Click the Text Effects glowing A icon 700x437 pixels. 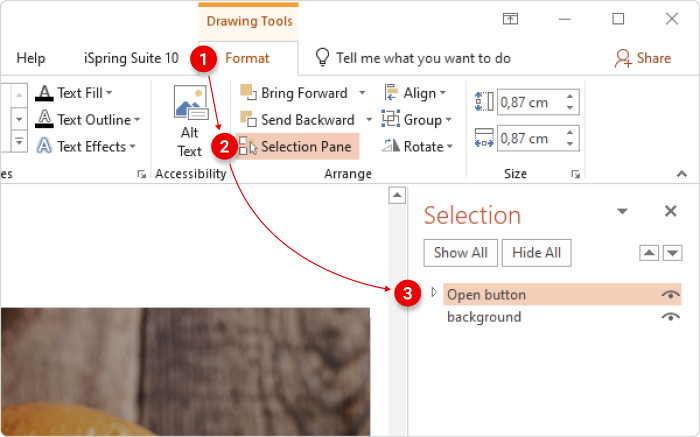click(x=44, y=146)
